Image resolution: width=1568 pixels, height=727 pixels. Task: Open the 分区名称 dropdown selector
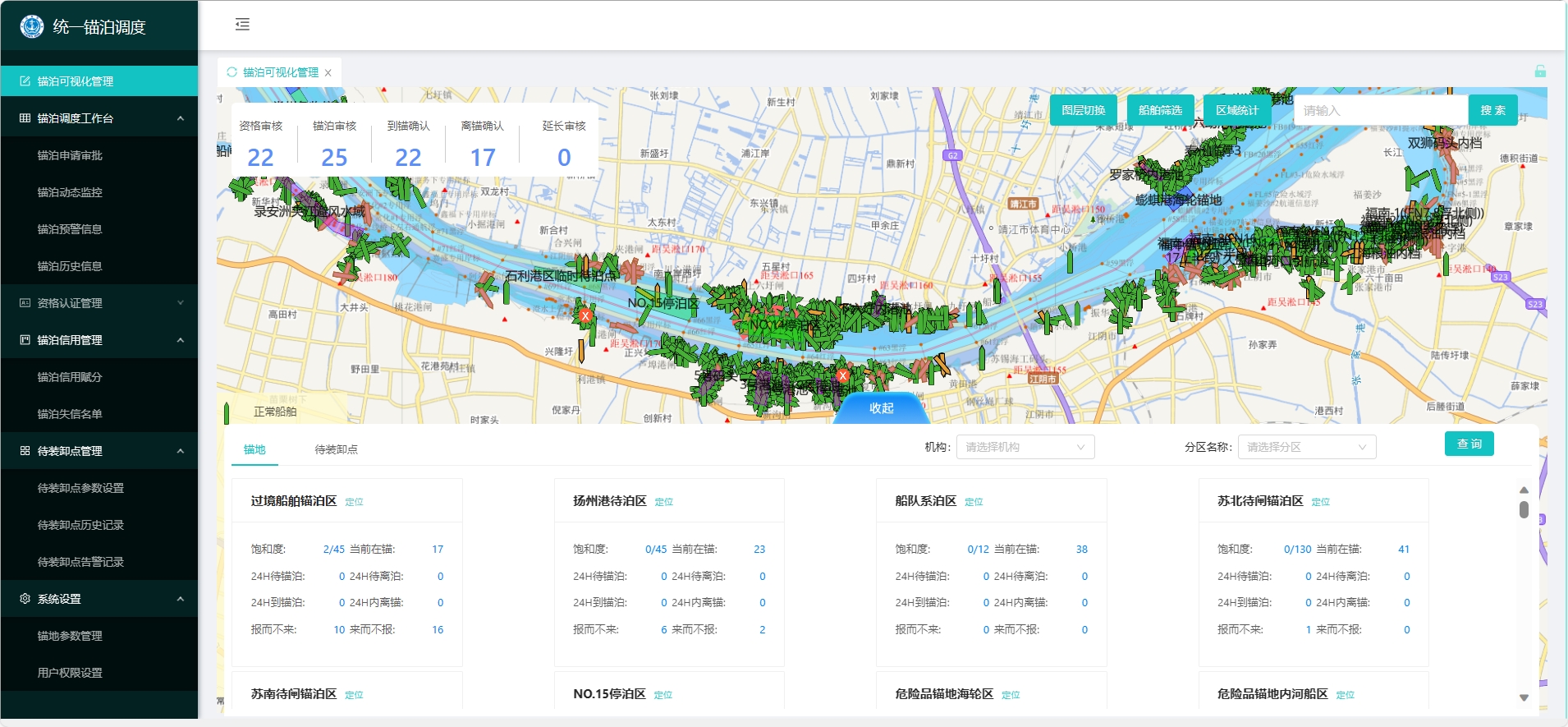pyautogui.click(x=1305, y=447)
